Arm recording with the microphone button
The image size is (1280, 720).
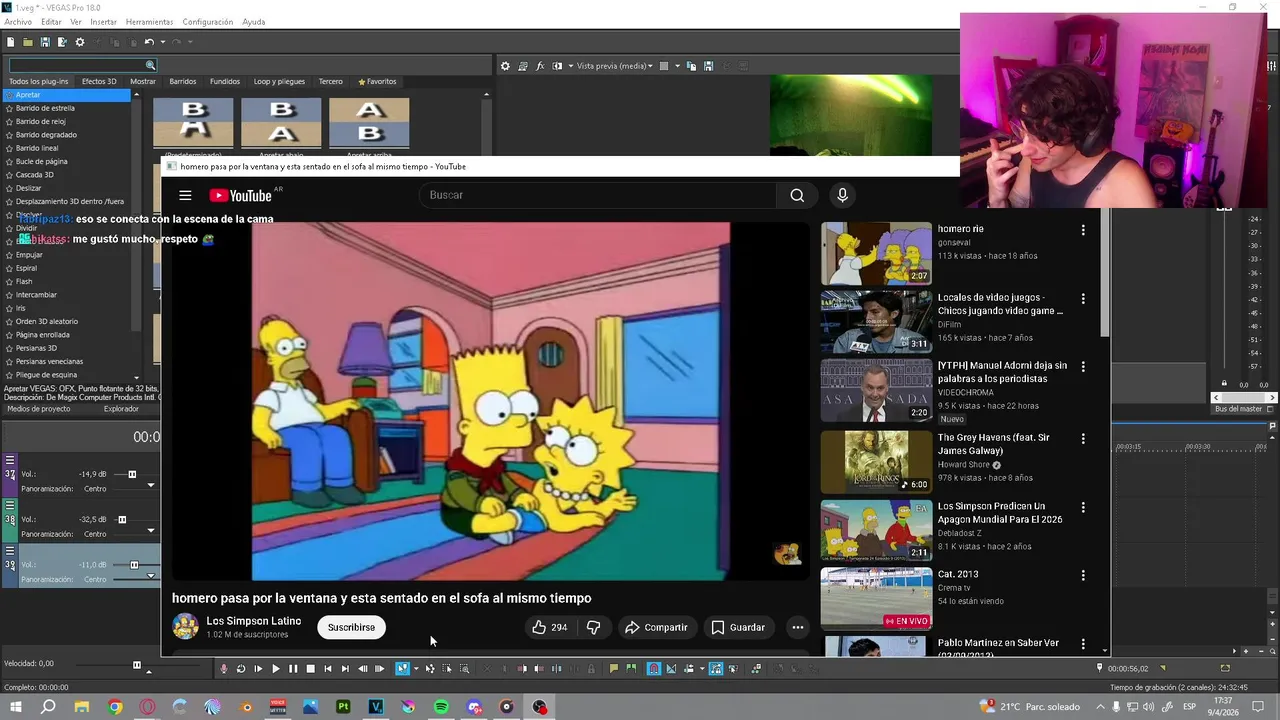224,669
